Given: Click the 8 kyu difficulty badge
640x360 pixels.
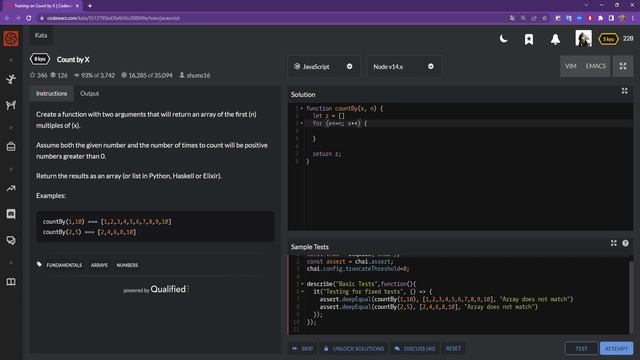Looking at the screenshot, I should point(40,59).
